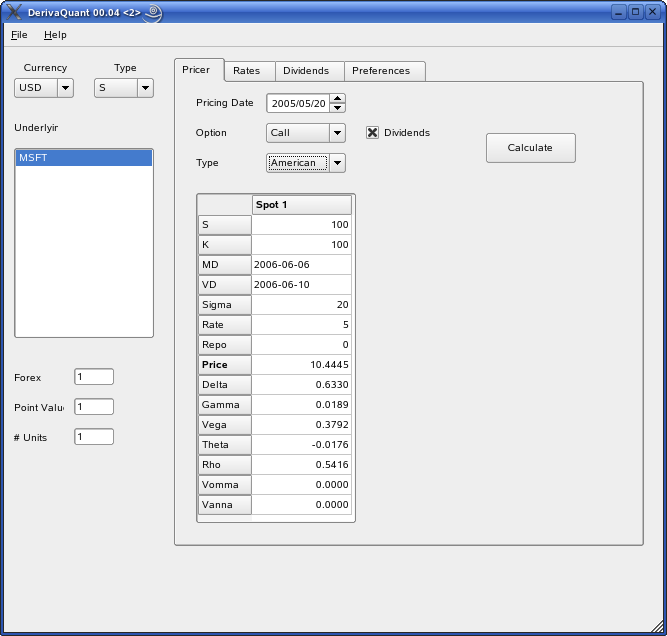The image size is (667, 636).
Task: Select MSFT in the underlying list
Action: point(83,158)
